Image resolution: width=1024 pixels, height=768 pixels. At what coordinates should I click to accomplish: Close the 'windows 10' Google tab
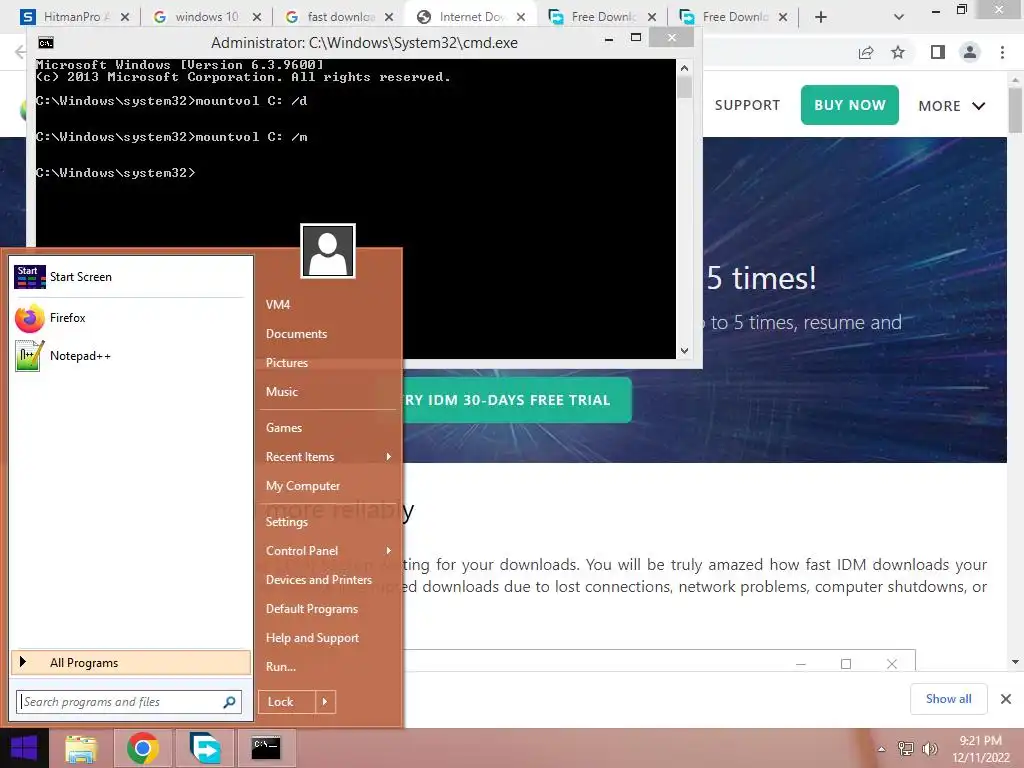point(257,17)
